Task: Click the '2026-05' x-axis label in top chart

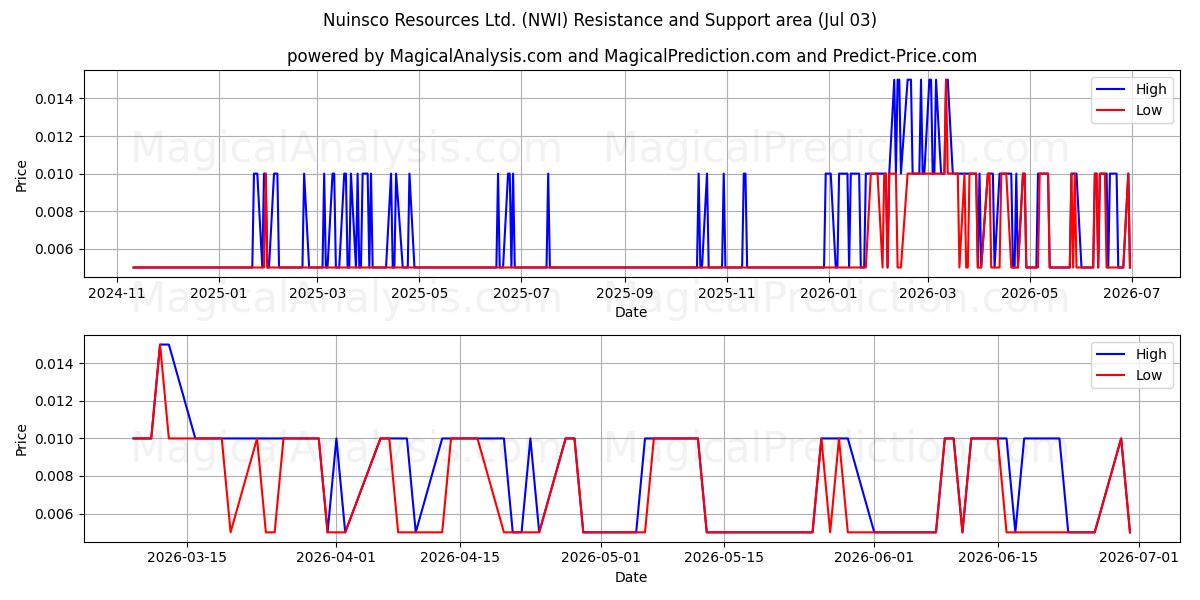Action: [x=1029, y=294]
